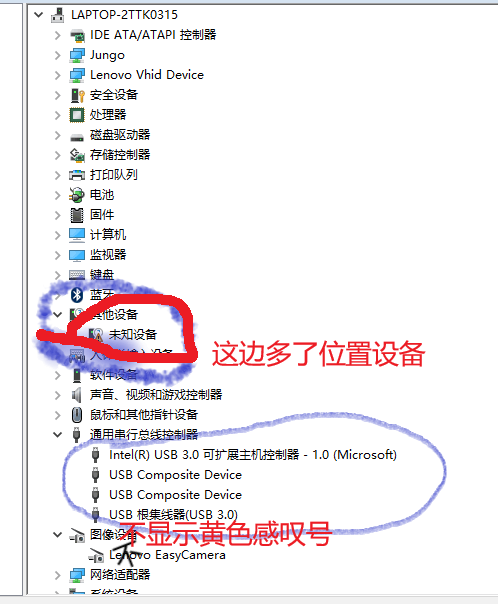Expand the 网络适配器 category
Screen dimensions: 498x604
(57, 575)
